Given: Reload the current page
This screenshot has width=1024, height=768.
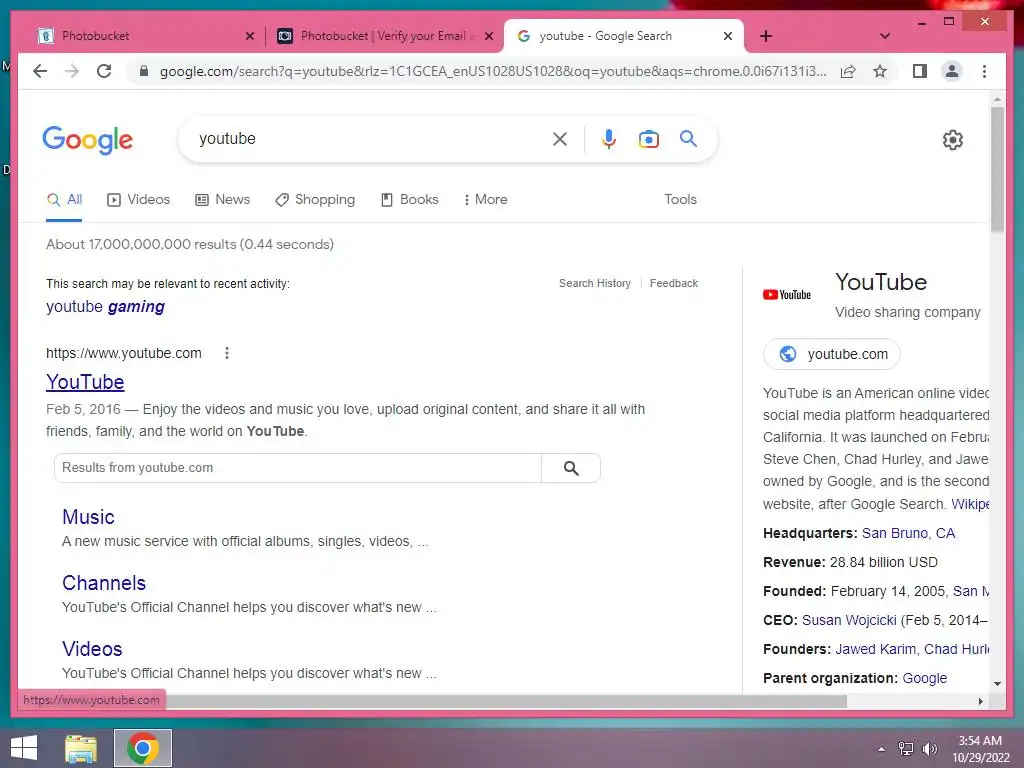Looking at the screenshot, I should [104, 71].
